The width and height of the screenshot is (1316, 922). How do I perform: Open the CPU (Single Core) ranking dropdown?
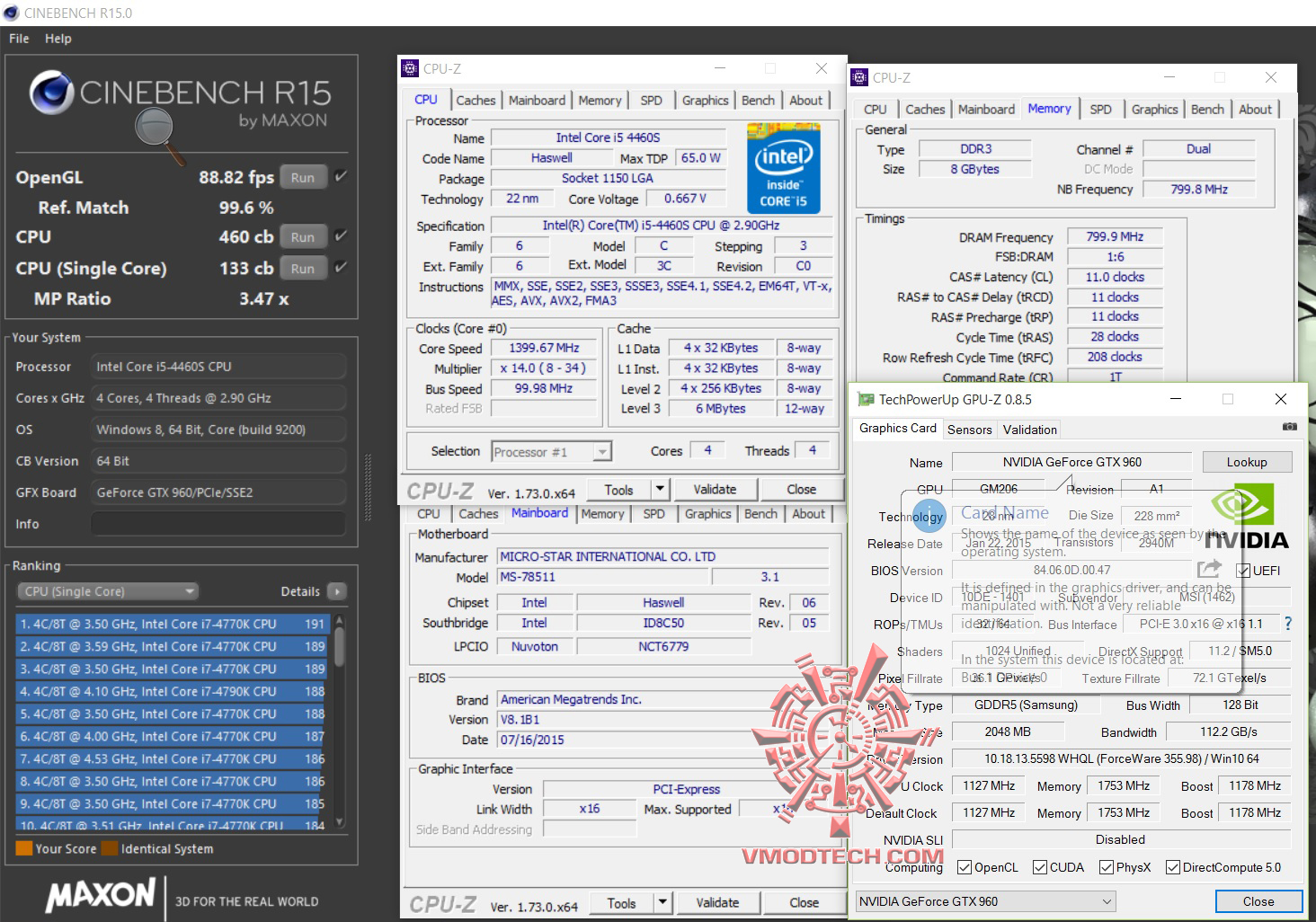tap(108, 591)
